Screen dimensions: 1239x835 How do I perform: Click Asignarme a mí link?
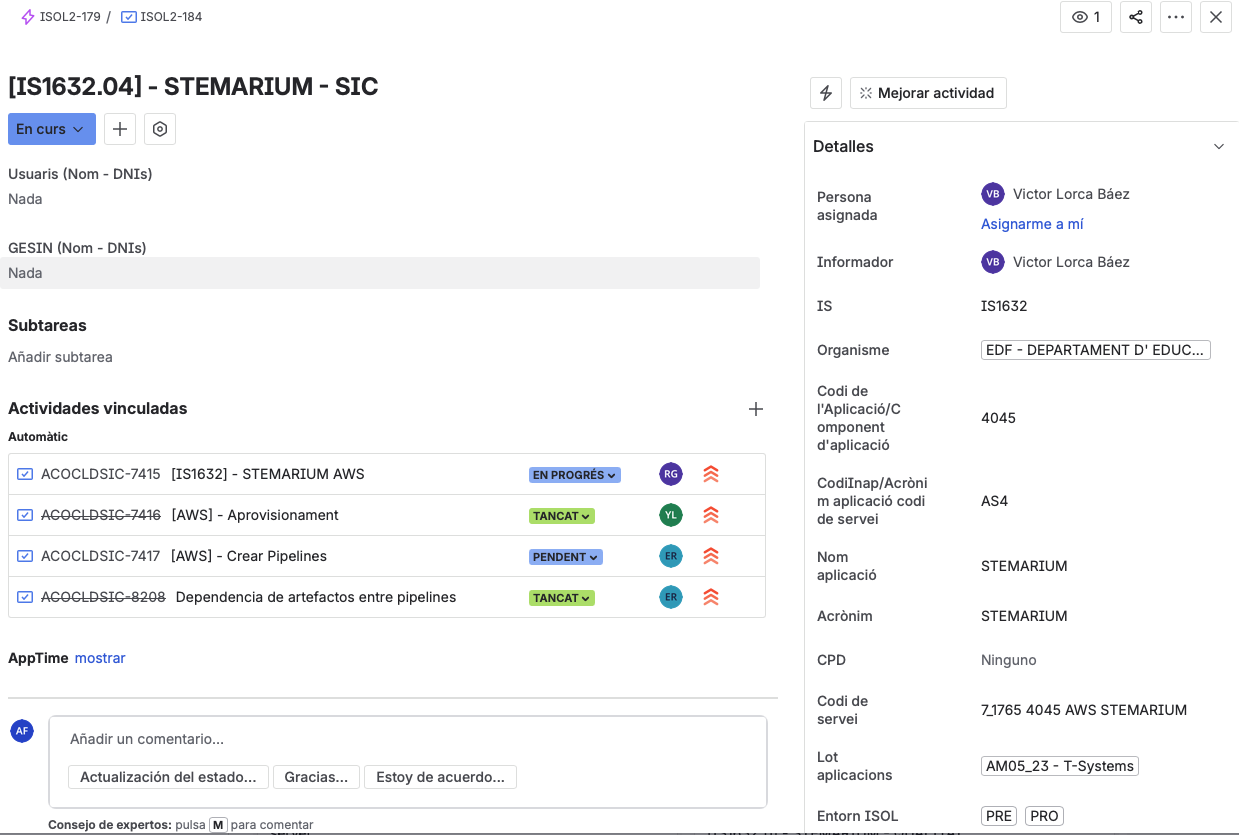coord(1032,224)
